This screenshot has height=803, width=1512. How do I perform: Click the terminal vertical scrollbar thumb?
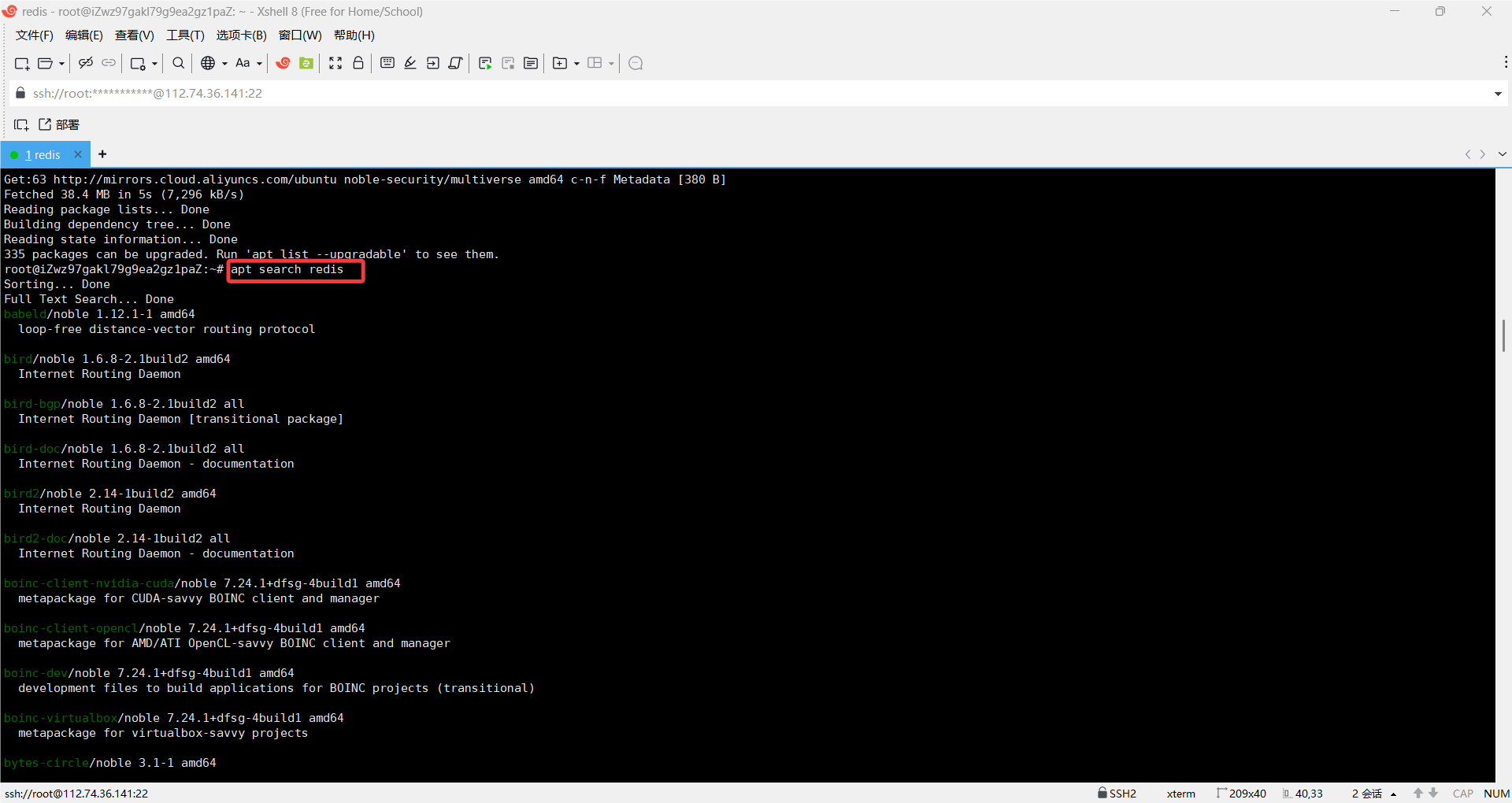tap(1503, 335)
